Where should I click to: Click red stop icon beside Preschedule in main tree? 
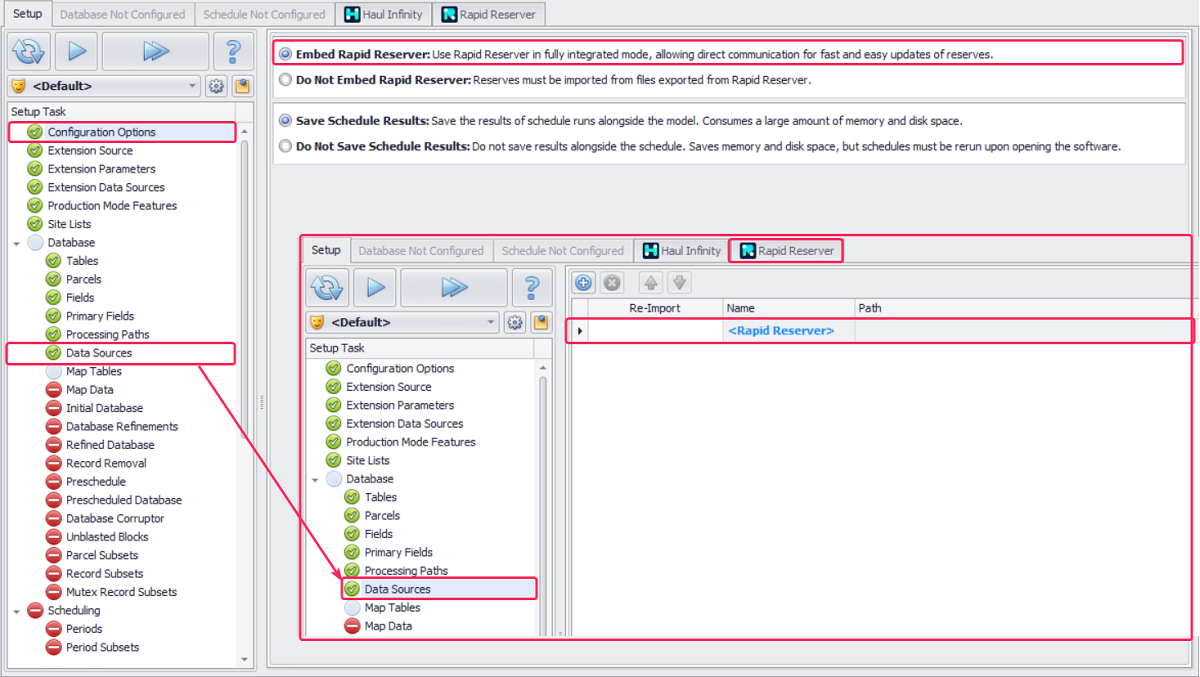coord(53,482)
